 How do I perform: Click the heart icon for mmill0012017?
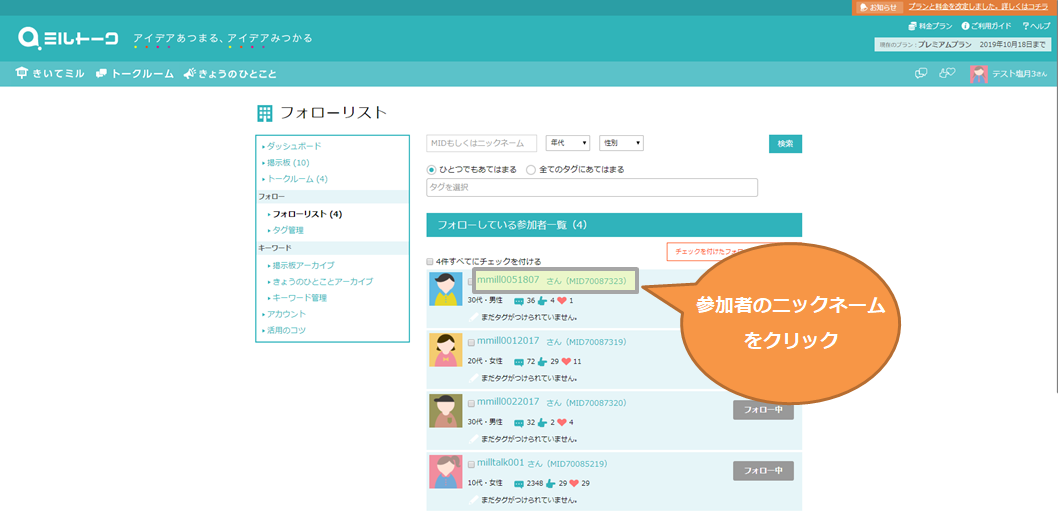566,361
